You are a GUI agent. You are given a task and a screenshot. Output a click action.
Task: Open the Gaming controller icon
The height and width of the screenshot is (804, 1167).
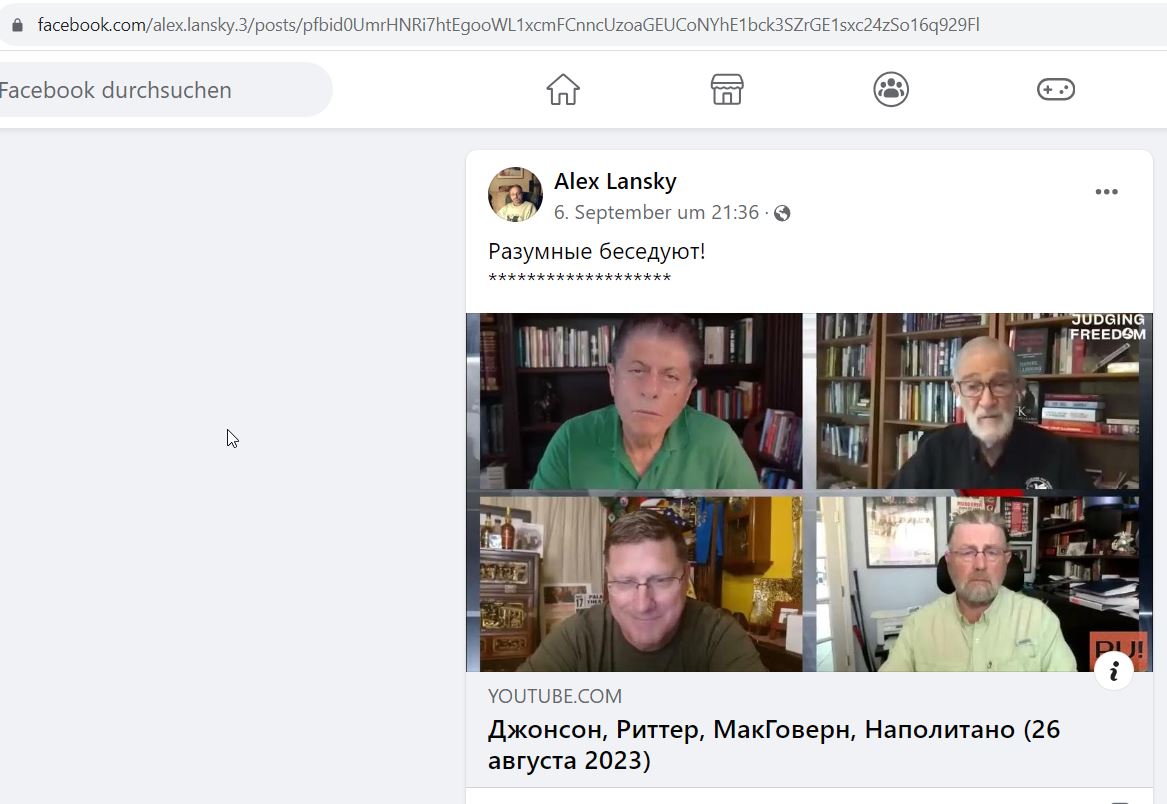click(x=1055, y=89)
